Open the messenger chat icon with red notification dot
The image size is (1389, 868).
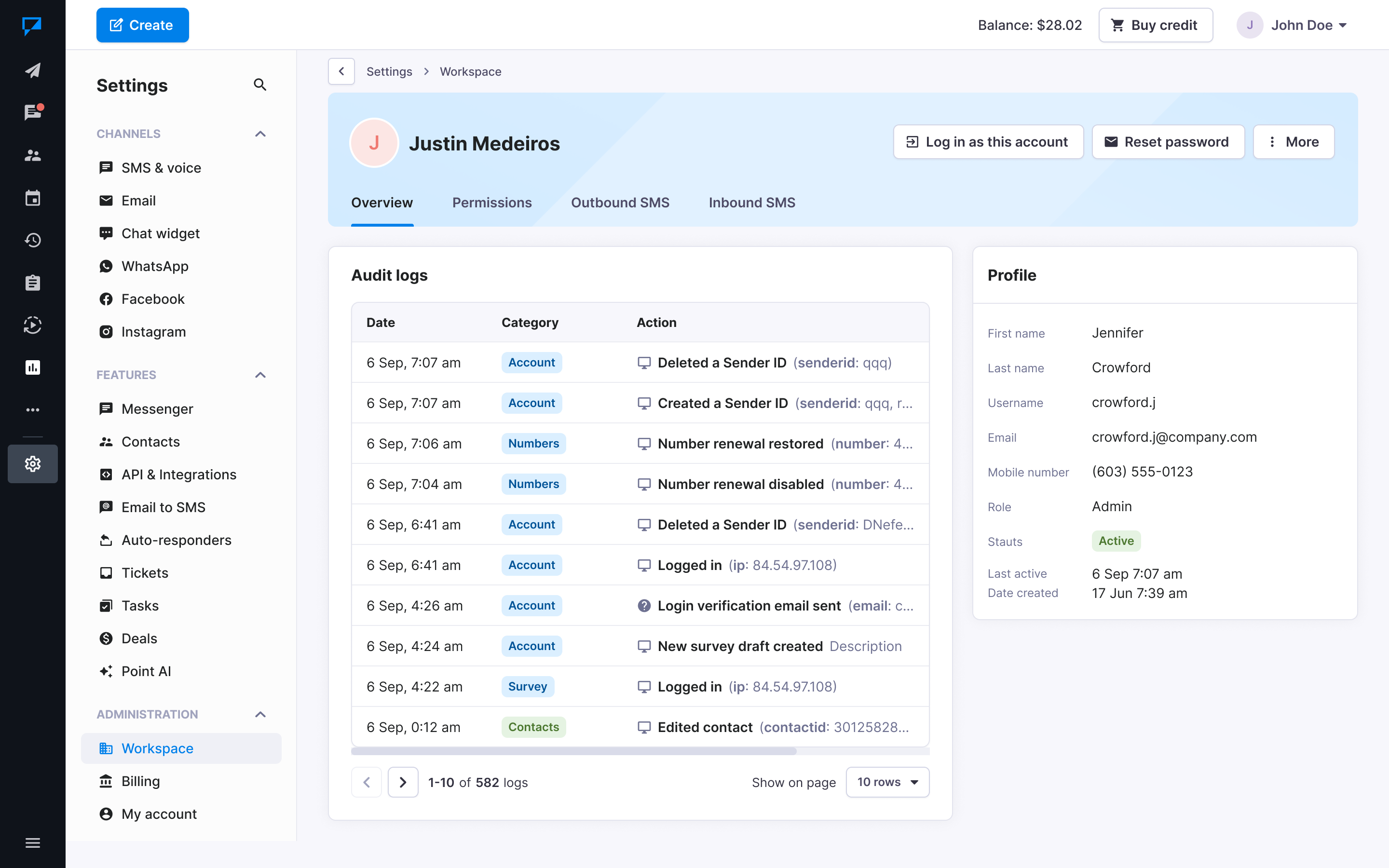coord(33,112)
